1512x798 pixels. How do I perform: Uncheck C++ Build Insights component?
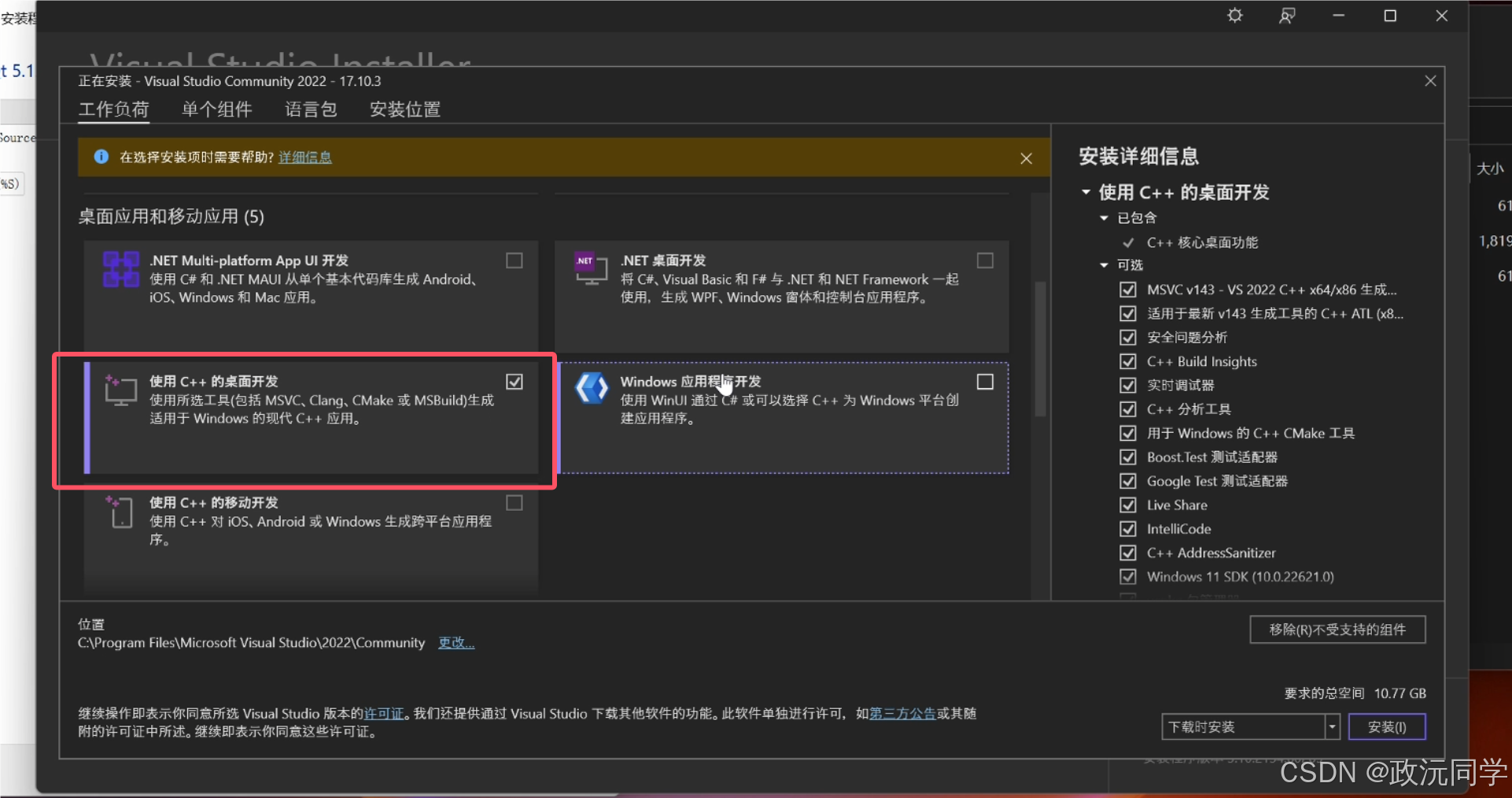point(1128,361)
